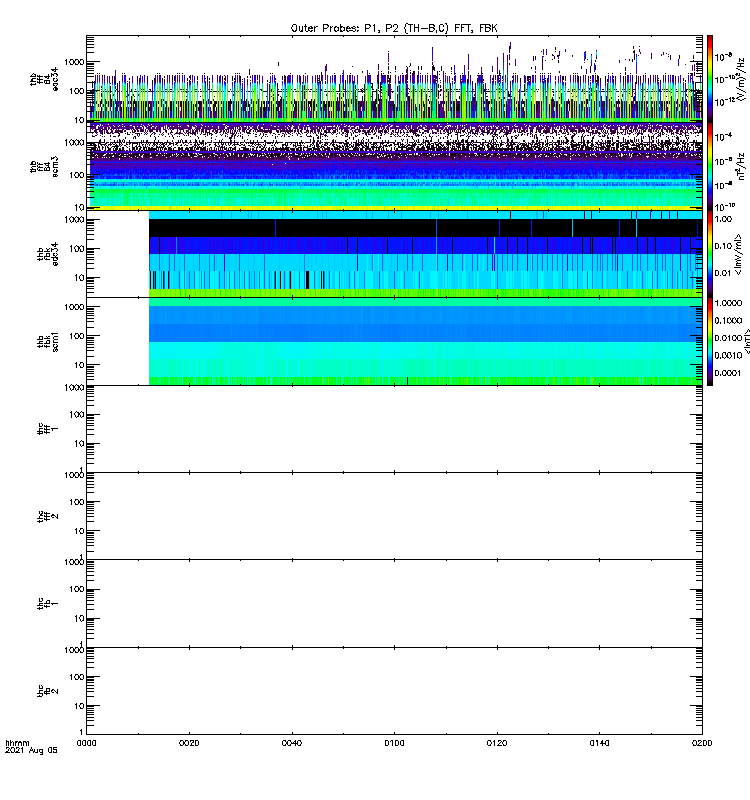The image size is (750, 800).
Task: Click the "0.10" value on the <|mV/m|> color bar
Action: [723, 246]
